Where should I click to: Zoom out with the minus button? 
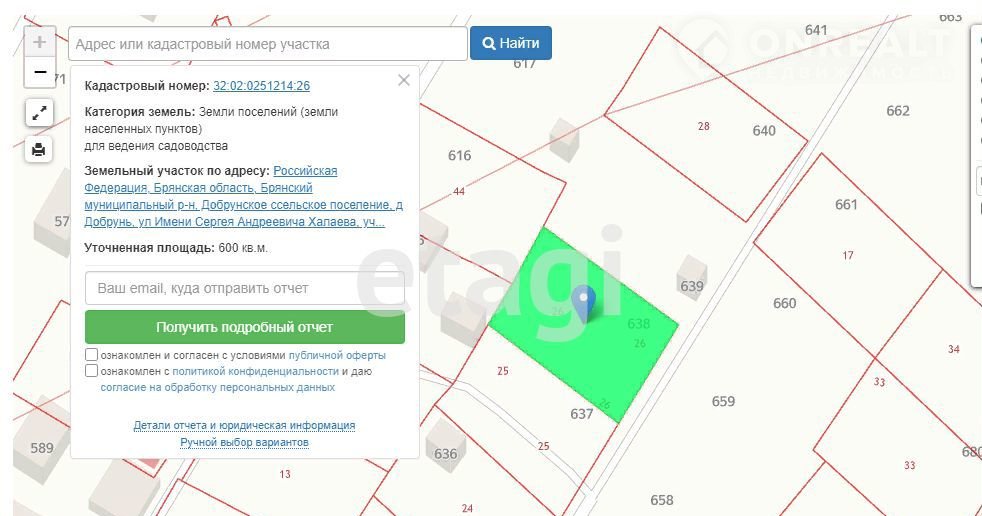pos(39,72)
